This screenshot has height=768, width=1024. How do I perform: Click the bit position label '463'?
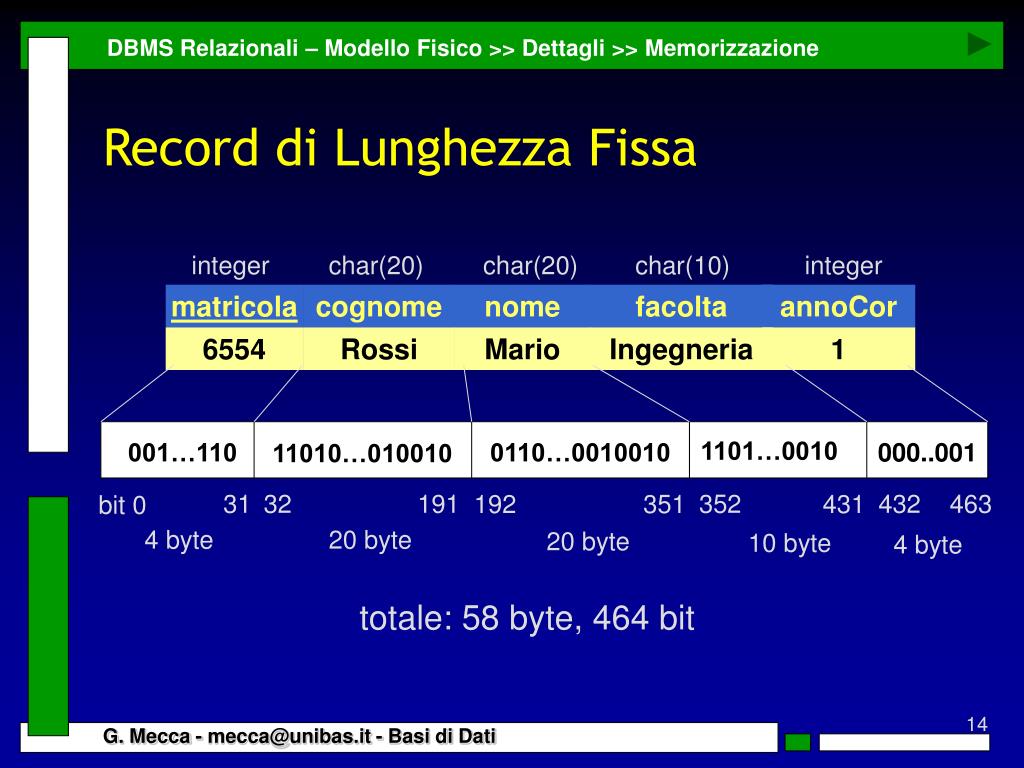click(x=970, y=505)
